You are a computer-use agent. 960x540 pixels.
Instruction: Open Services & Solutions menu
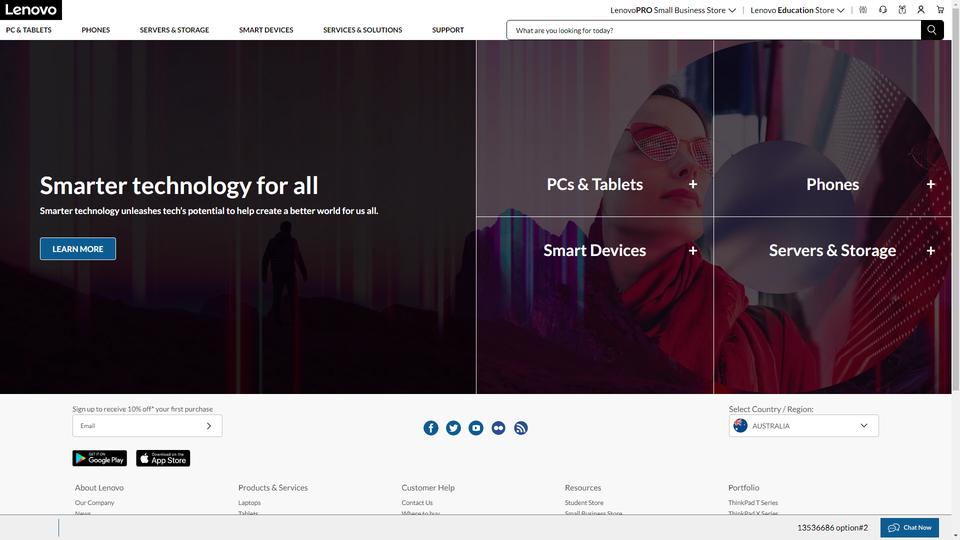(x=362, y=30)
